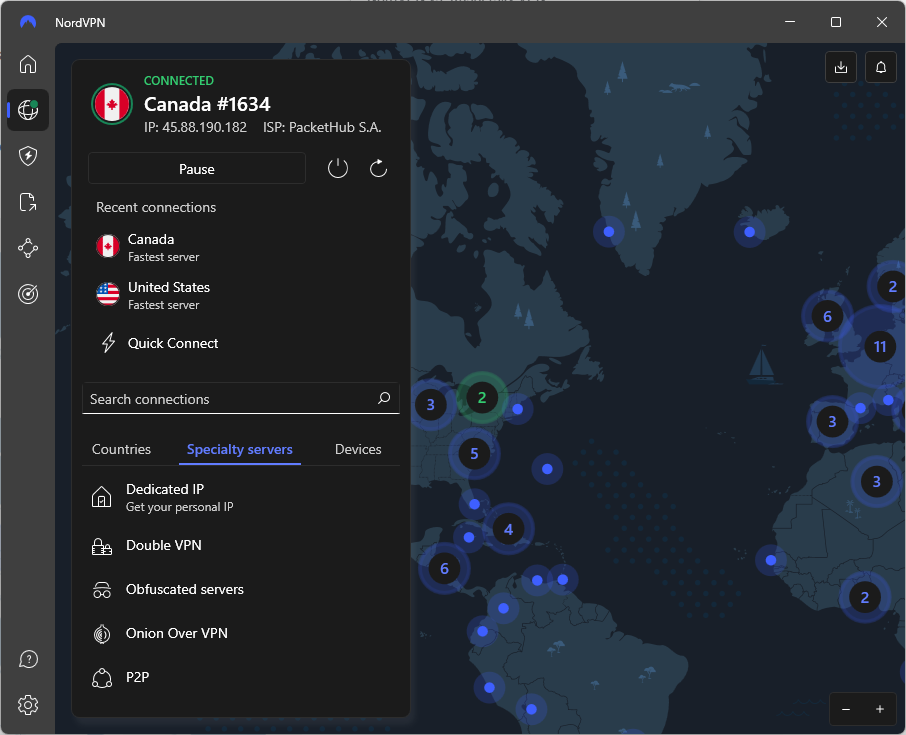This screenshot has height=735, width=906.
Task: Open Dark Web Monitor radar sidebar icon
Action: [28, 294]
